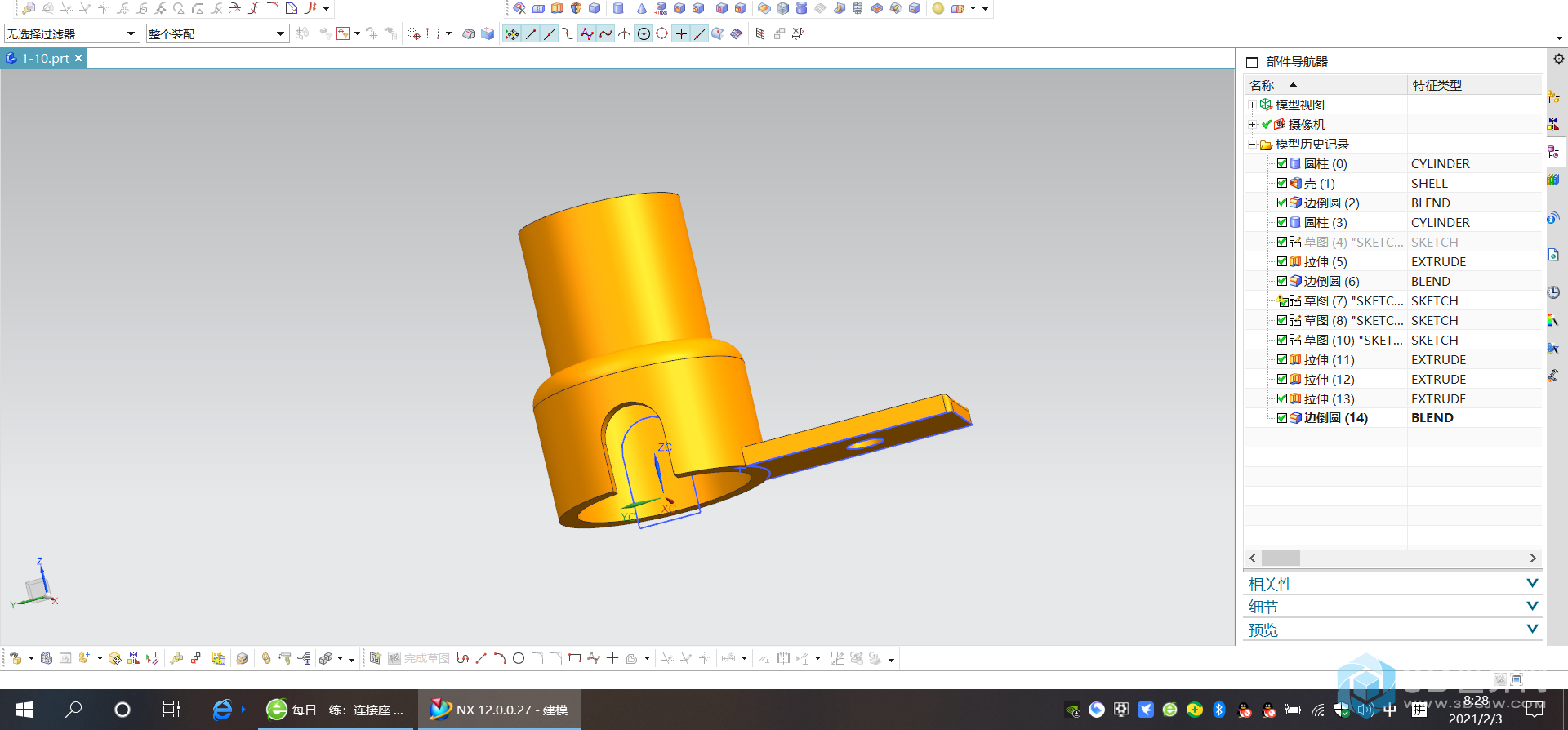The height and width of the screenshot is (730, 1568).
Task: Click the rectangle selection mode icon
Action: coord(433,33)
